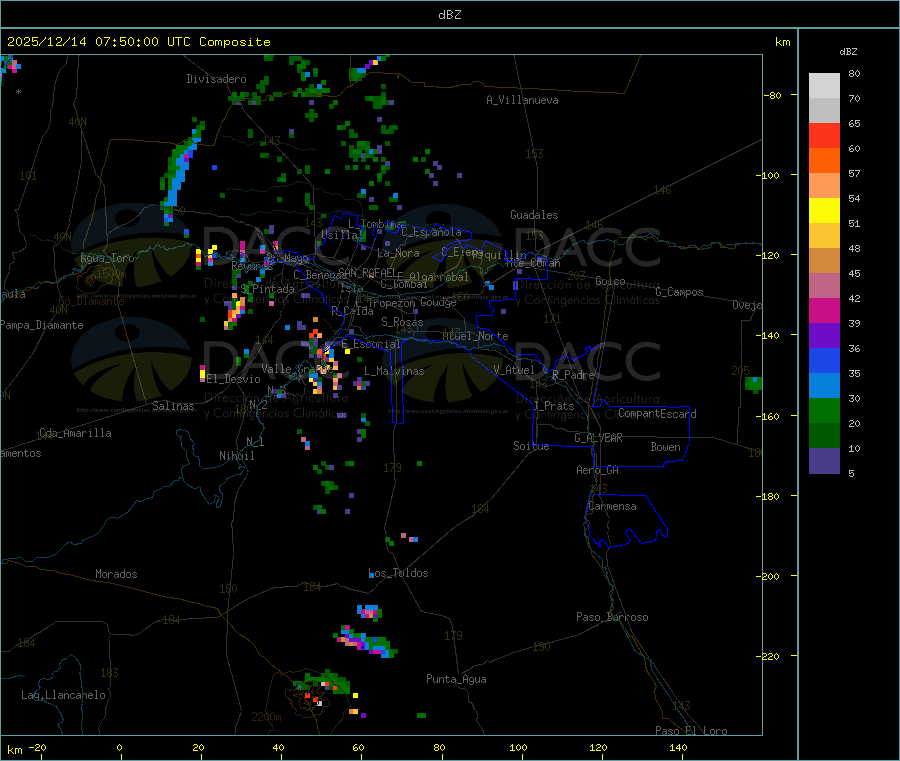
Task: Click the timestamp '2025/12/14 07:50:00 UTC Composite'
Action: click(x=138, y=42)
